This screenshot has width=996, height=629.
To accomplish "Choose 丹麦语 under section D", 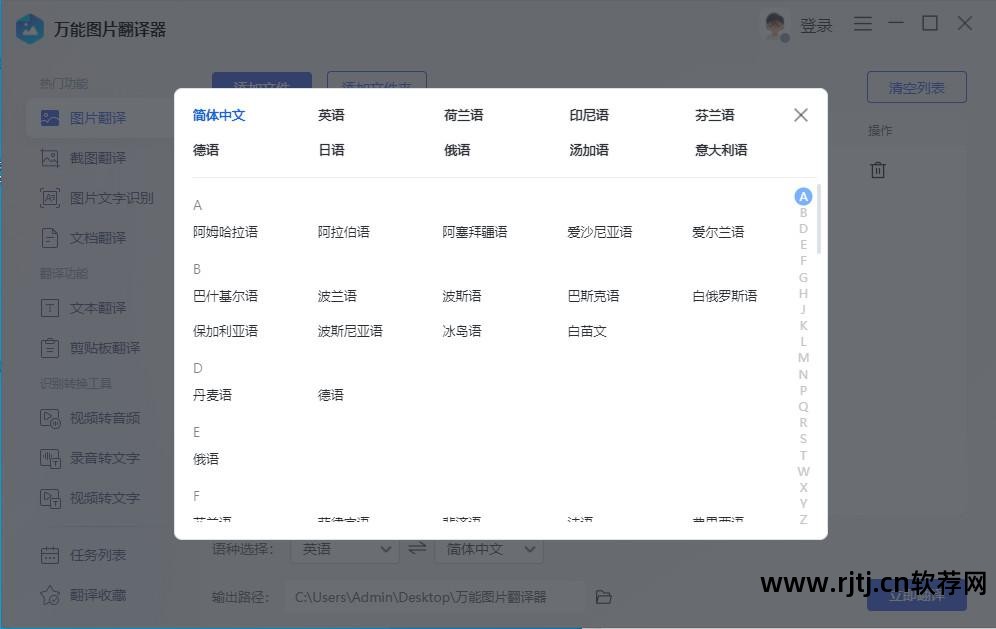I will click(x=212, y=395).
